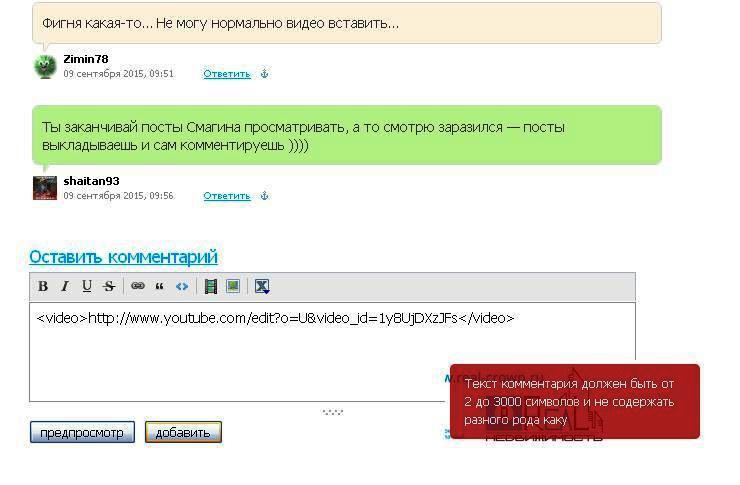Toggle bold formatting in comment editor

click(43, 287)
